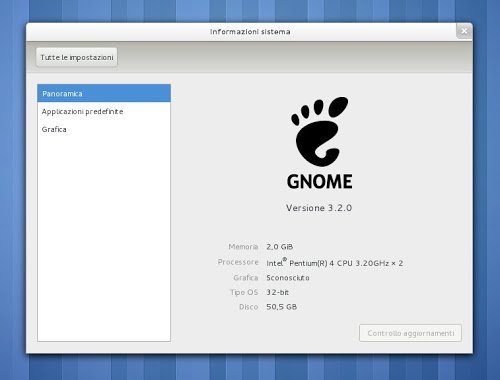Click the Intel Pentium 4 processor value

(335, 263)
